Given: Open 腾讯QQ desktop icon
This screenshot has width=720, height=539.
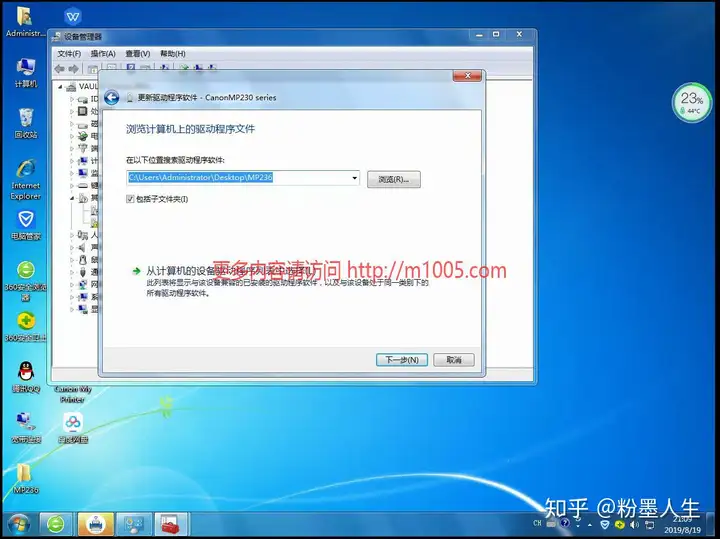Looking at the screenshot, I should (26, 376).
